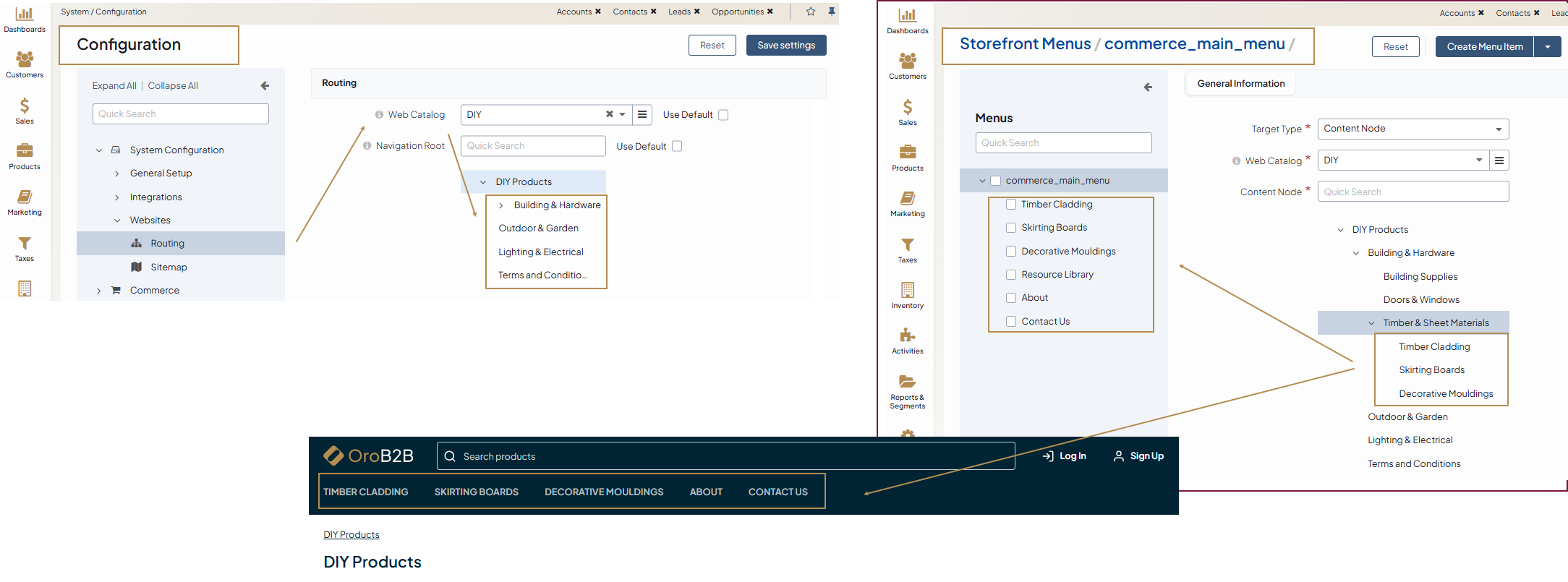Close the Opportunities pinned tab

770,12
